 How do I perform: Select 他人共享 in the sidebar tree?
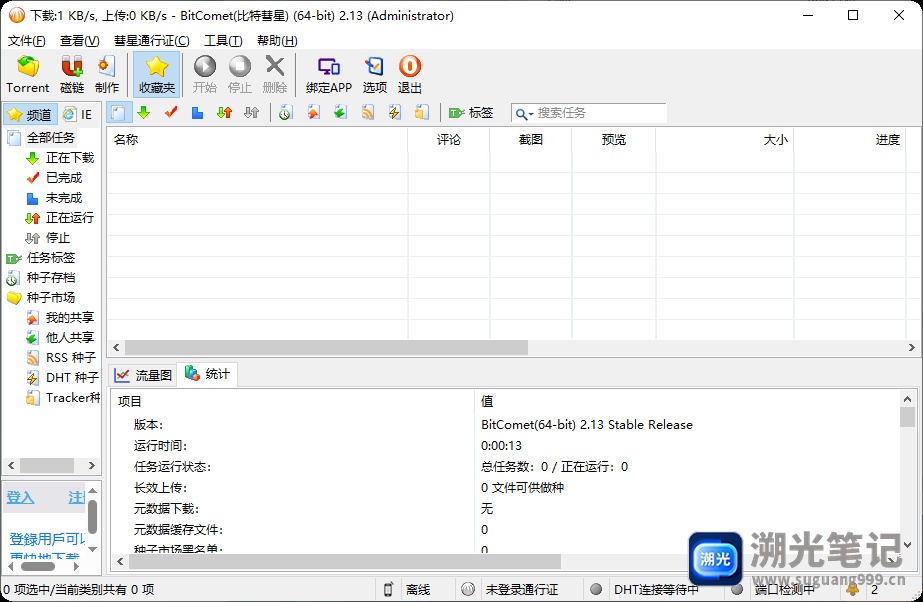pos(70,338)
